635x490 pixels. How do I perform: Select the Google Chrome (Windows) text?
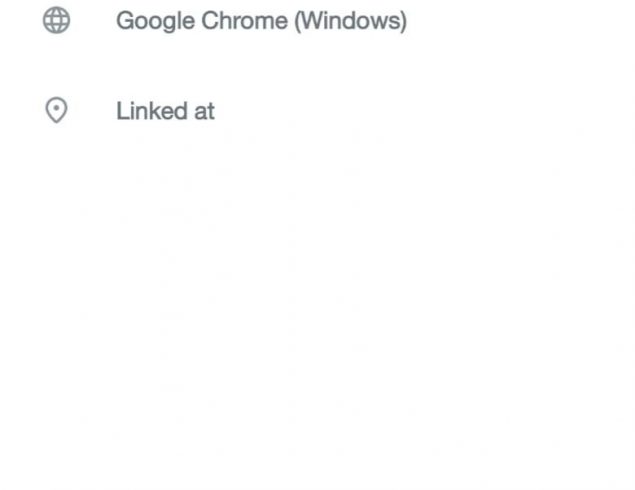tap(261, 21)
